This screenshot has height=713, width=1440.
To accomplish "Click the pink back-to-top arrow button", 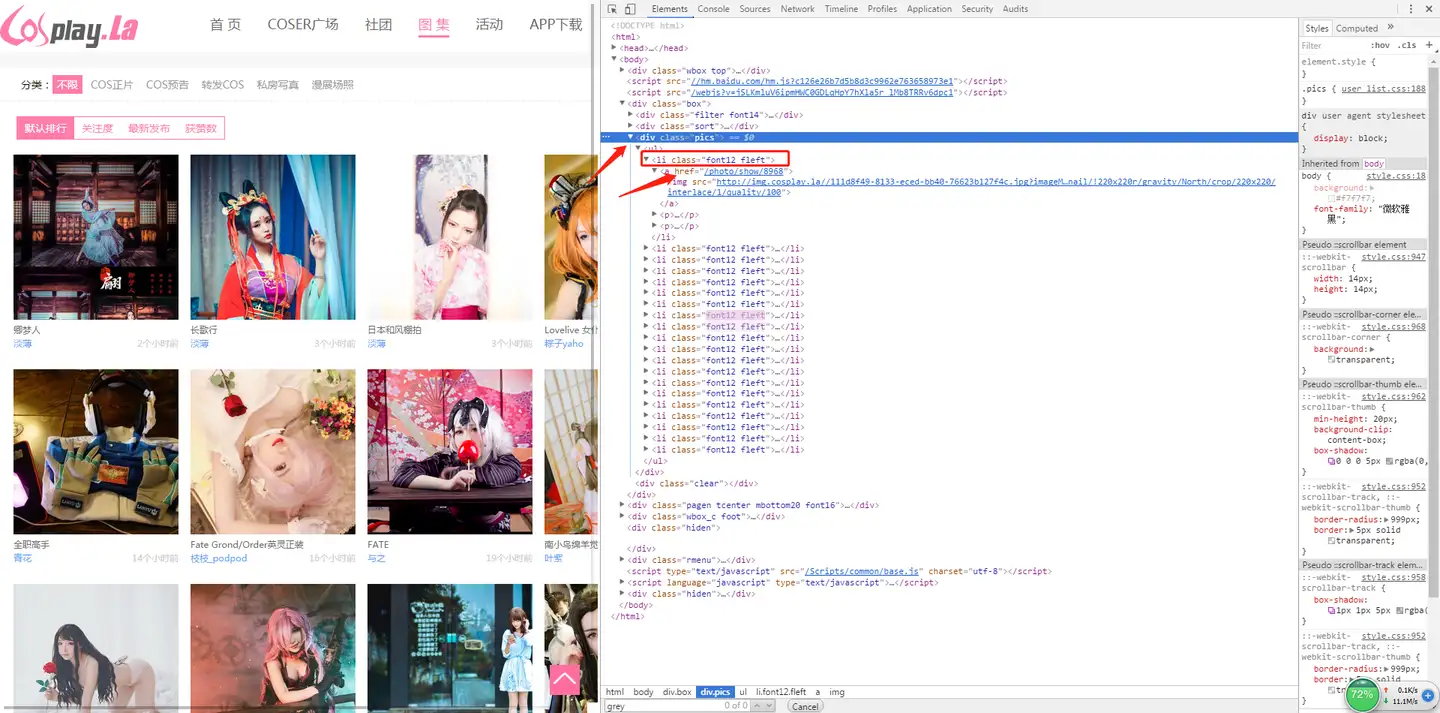I will tap(565, 680).
